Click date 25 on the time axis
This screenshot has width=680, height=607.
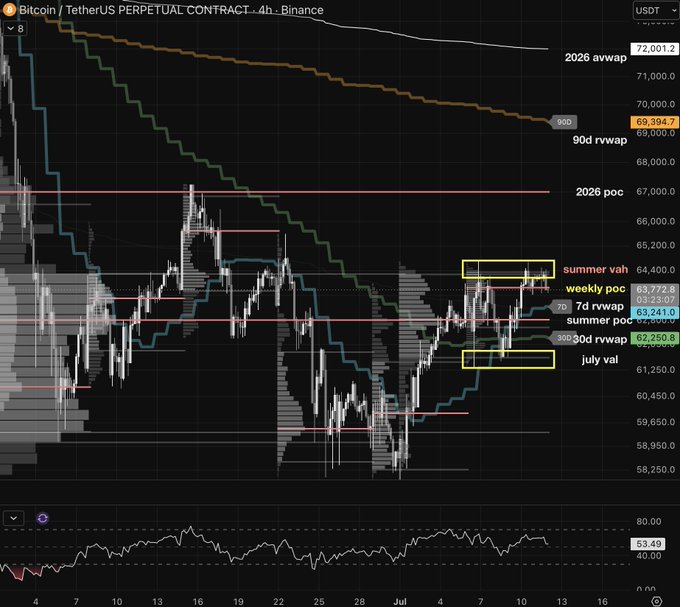(319, 601)
